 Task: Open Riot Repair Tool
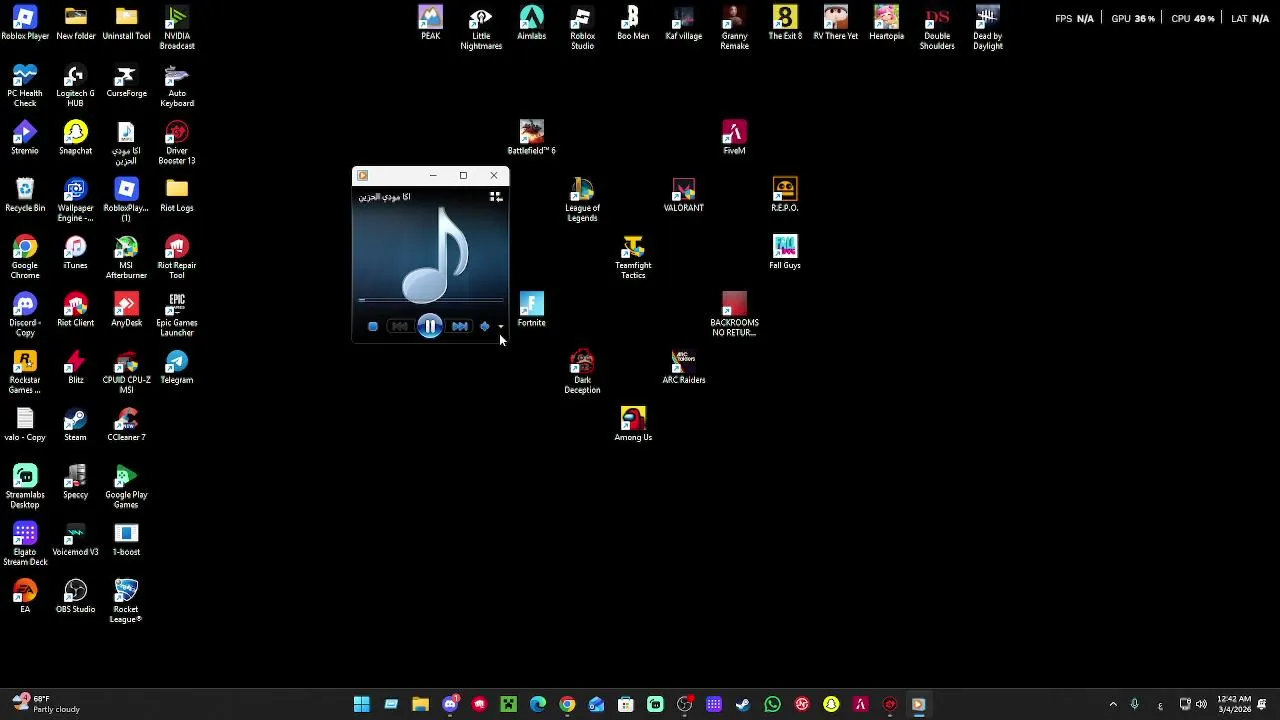coord(177,258)
